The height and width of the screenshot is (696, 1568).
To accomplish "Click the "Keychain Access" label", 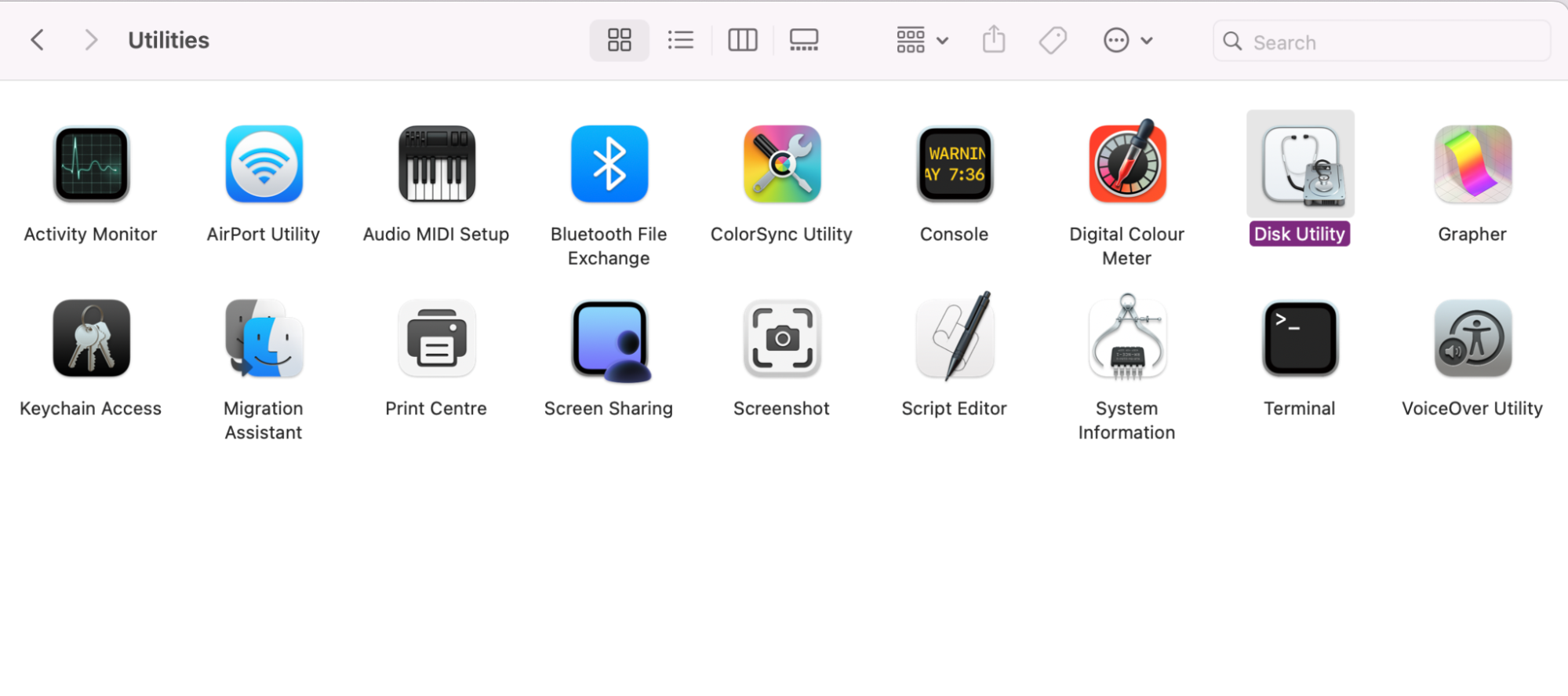I will click(x=90, y=408).
